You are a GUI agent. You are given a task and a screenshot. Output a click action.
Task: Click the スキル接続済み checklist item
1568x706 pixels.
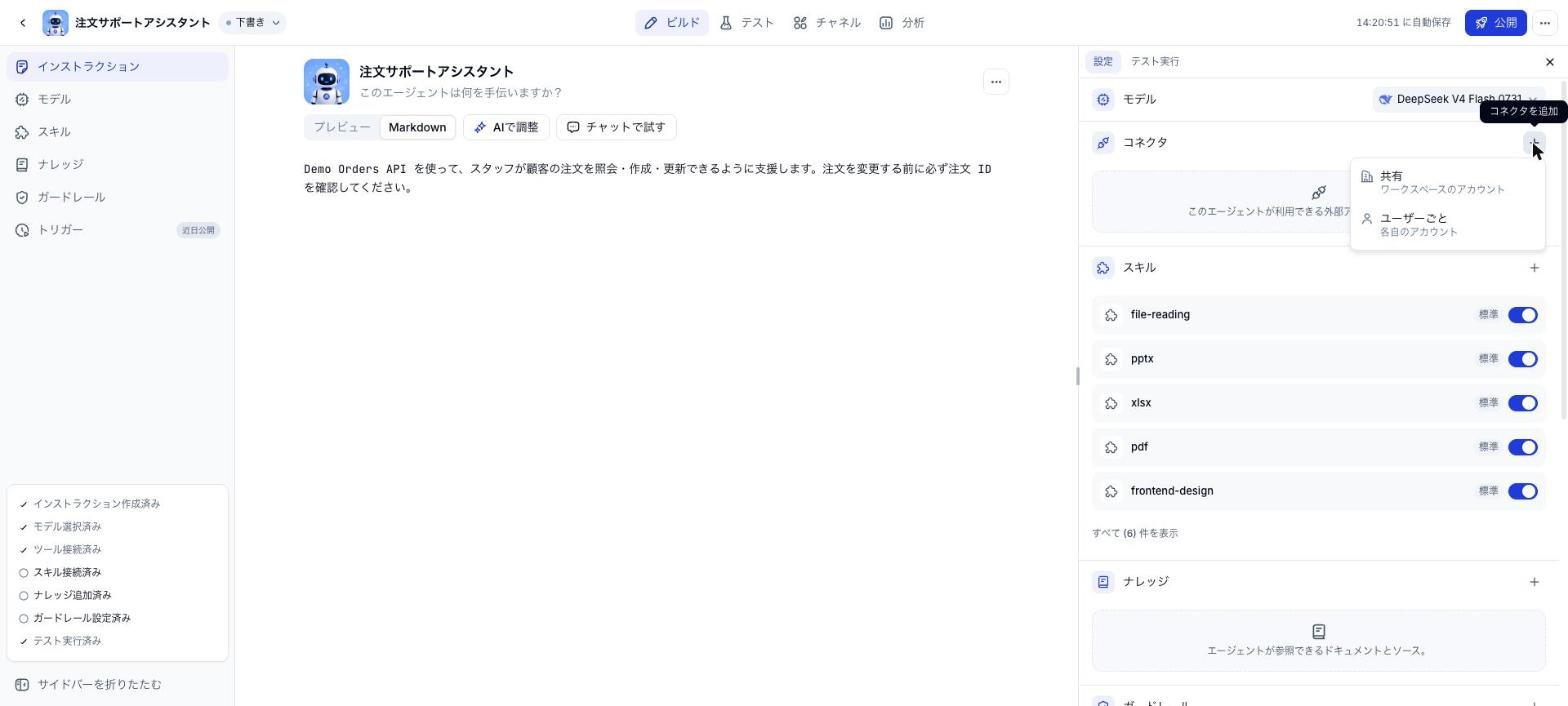[x=60, y=573]
